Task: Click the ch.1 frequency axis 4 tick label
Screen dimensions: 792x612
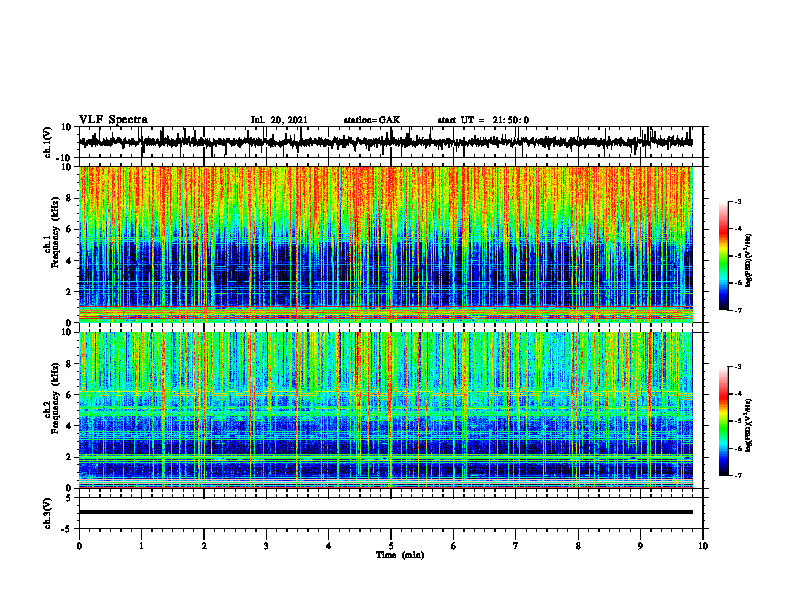Action: tap(69, 261)
